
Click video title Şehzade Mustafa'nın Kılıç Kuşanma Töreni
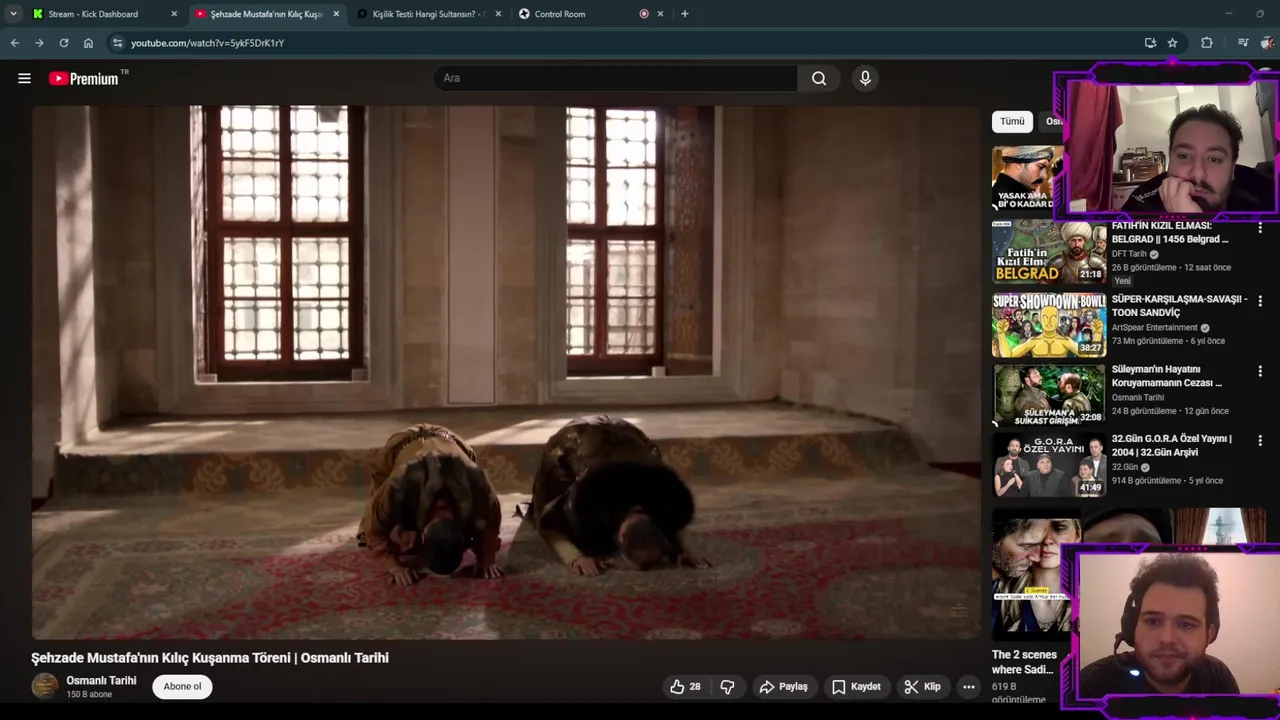pos(210,657)
